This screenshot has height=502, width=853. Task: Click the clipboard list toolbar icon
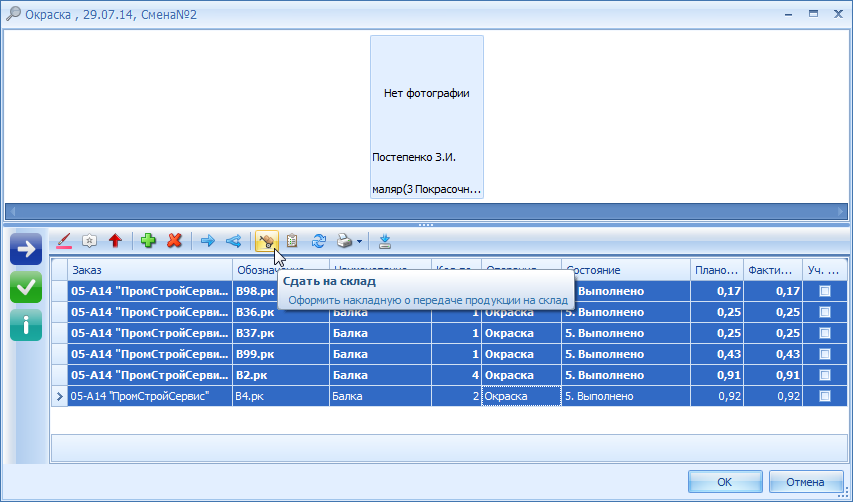[292, 241]
